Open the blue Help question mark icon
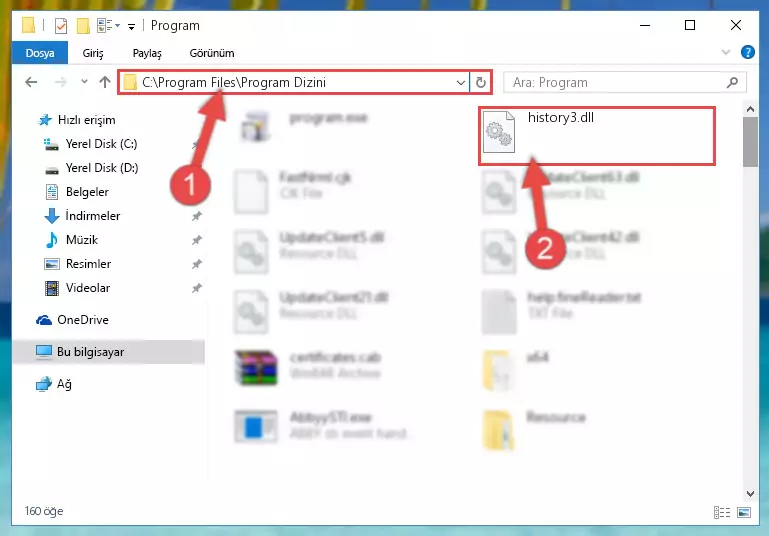 [747, 52]
